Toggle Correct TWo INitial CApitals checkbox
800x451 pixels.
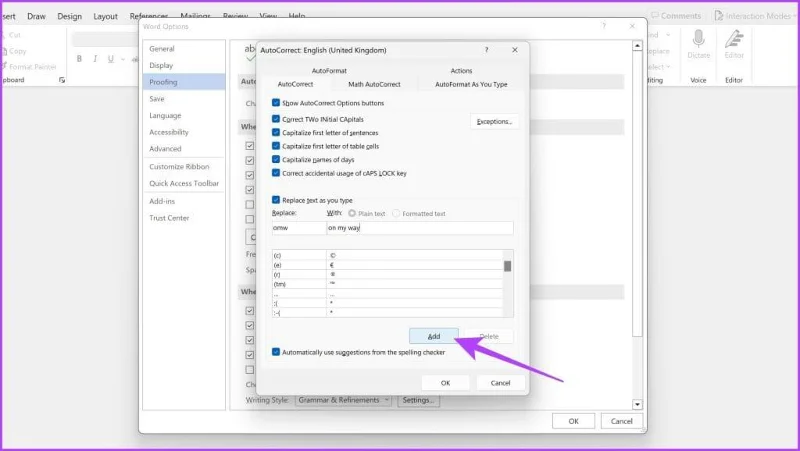coord(276,119)
